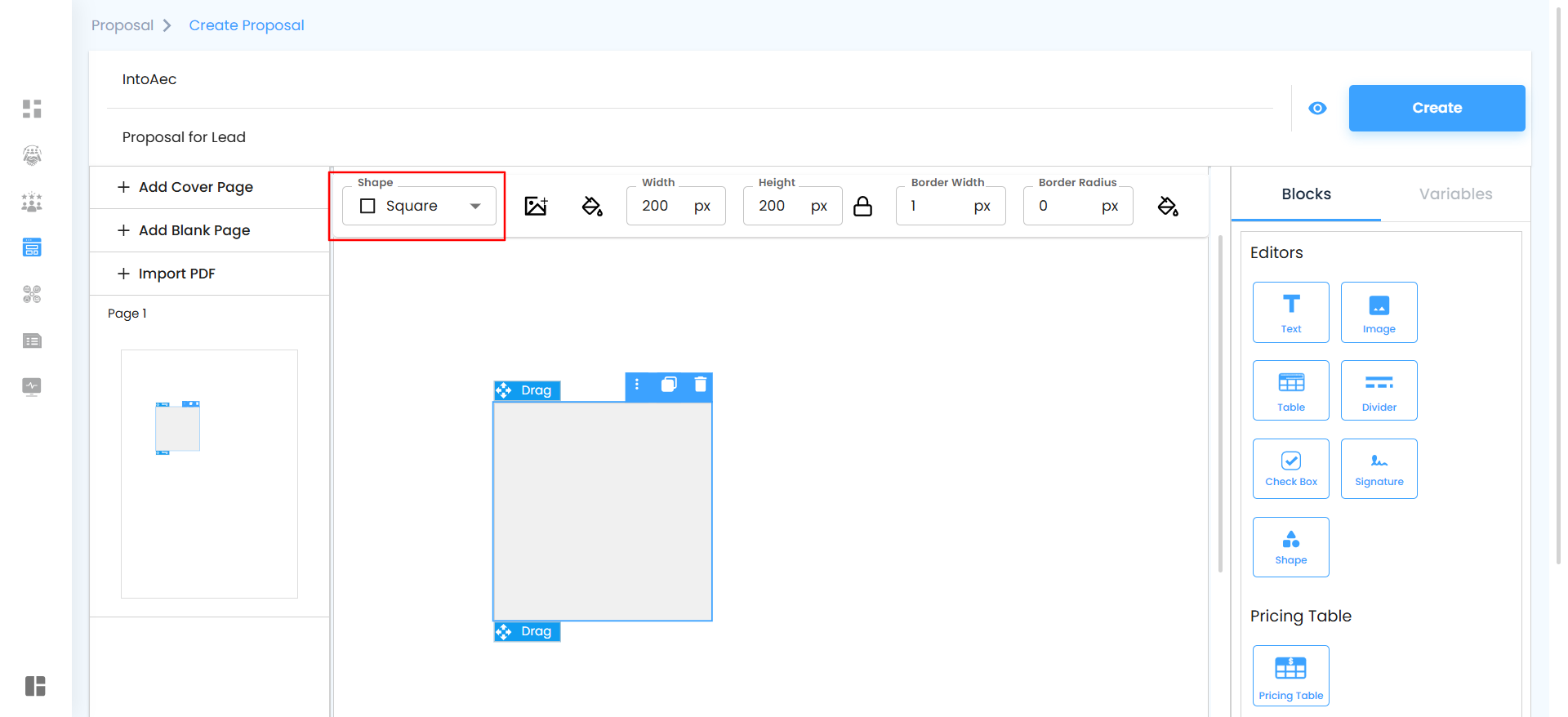Add a Text editor block
The image size is (1568, 717).
click(1291, 312)
